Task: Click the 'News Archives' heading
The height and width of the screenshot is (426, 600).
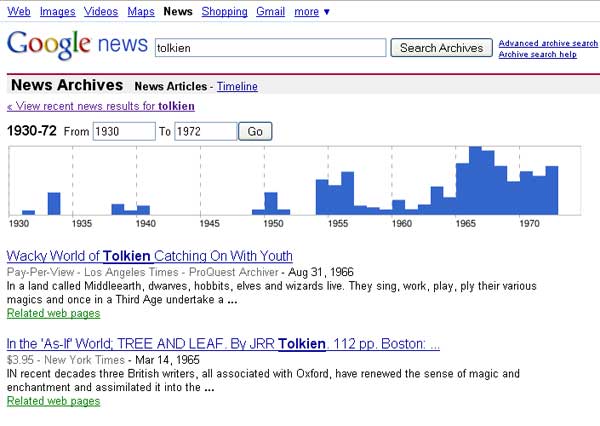Action: click(x=67, y=85)
